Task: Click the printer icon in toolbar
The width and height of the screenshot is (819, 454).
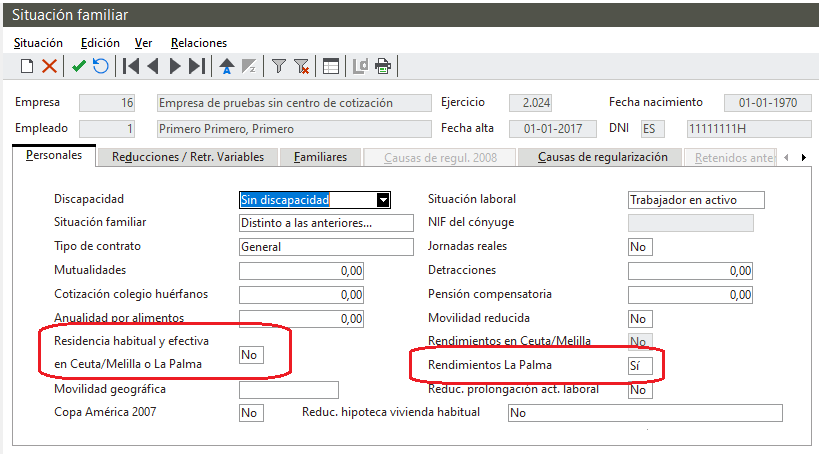Action: [383, 67]
